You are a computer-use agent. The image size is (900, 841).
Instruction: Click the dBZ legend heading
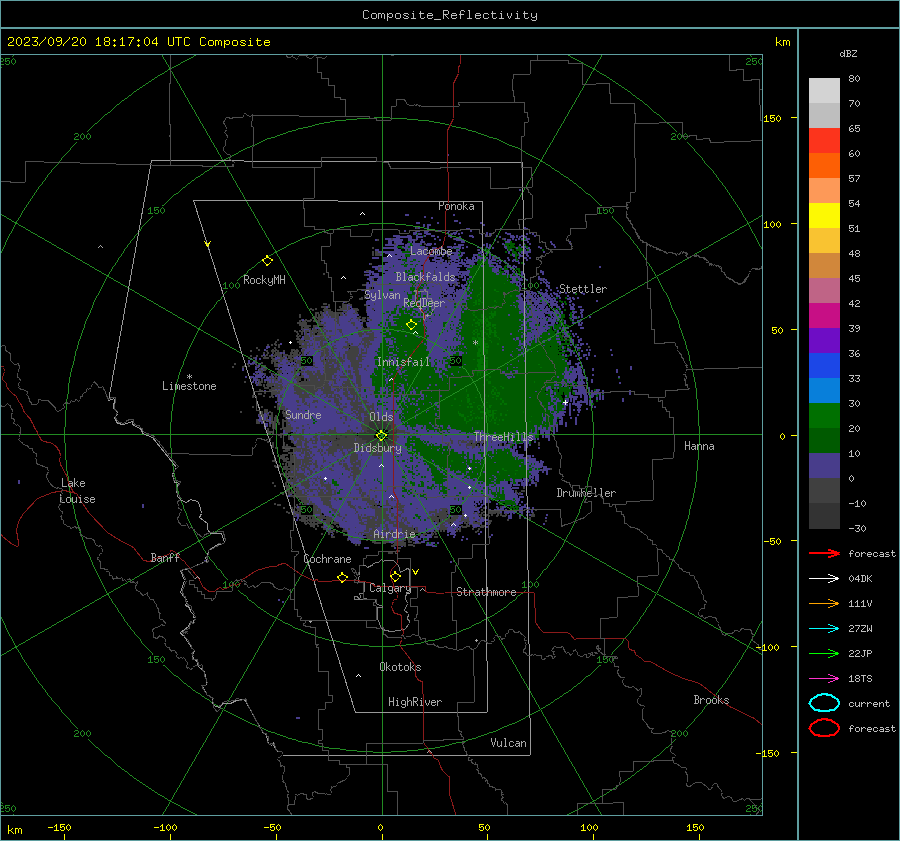pyautogui.click(x=848, y=53)
